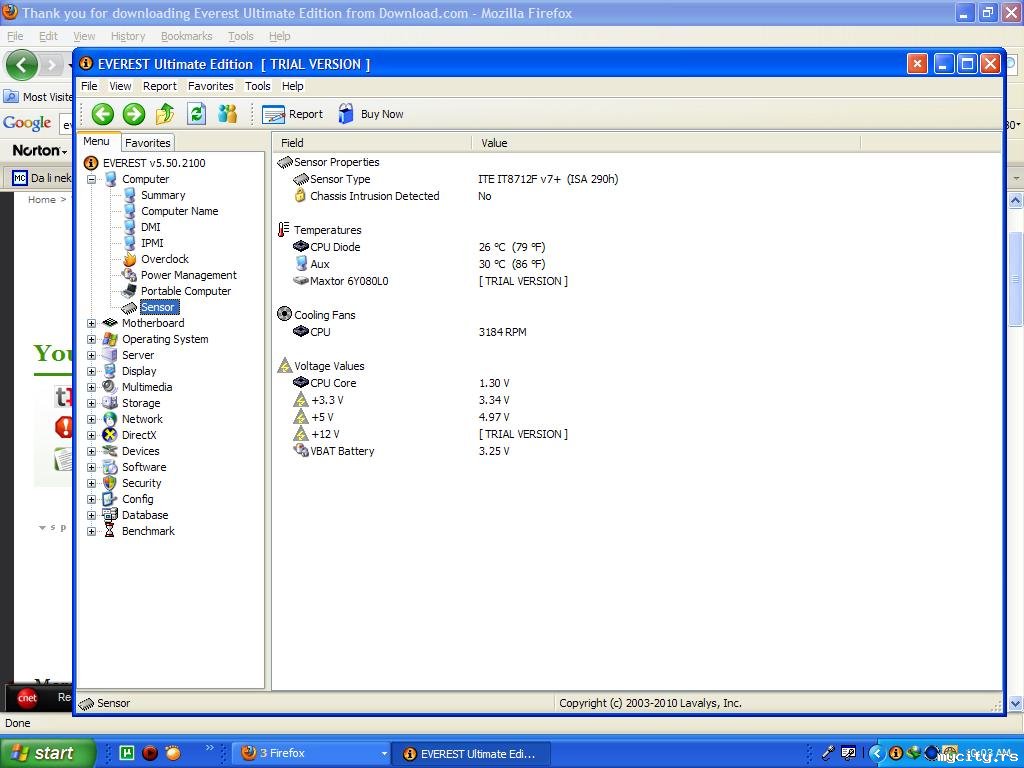Select the CPU Diode temperature row
1024x768 pixels.
[335, 247]
